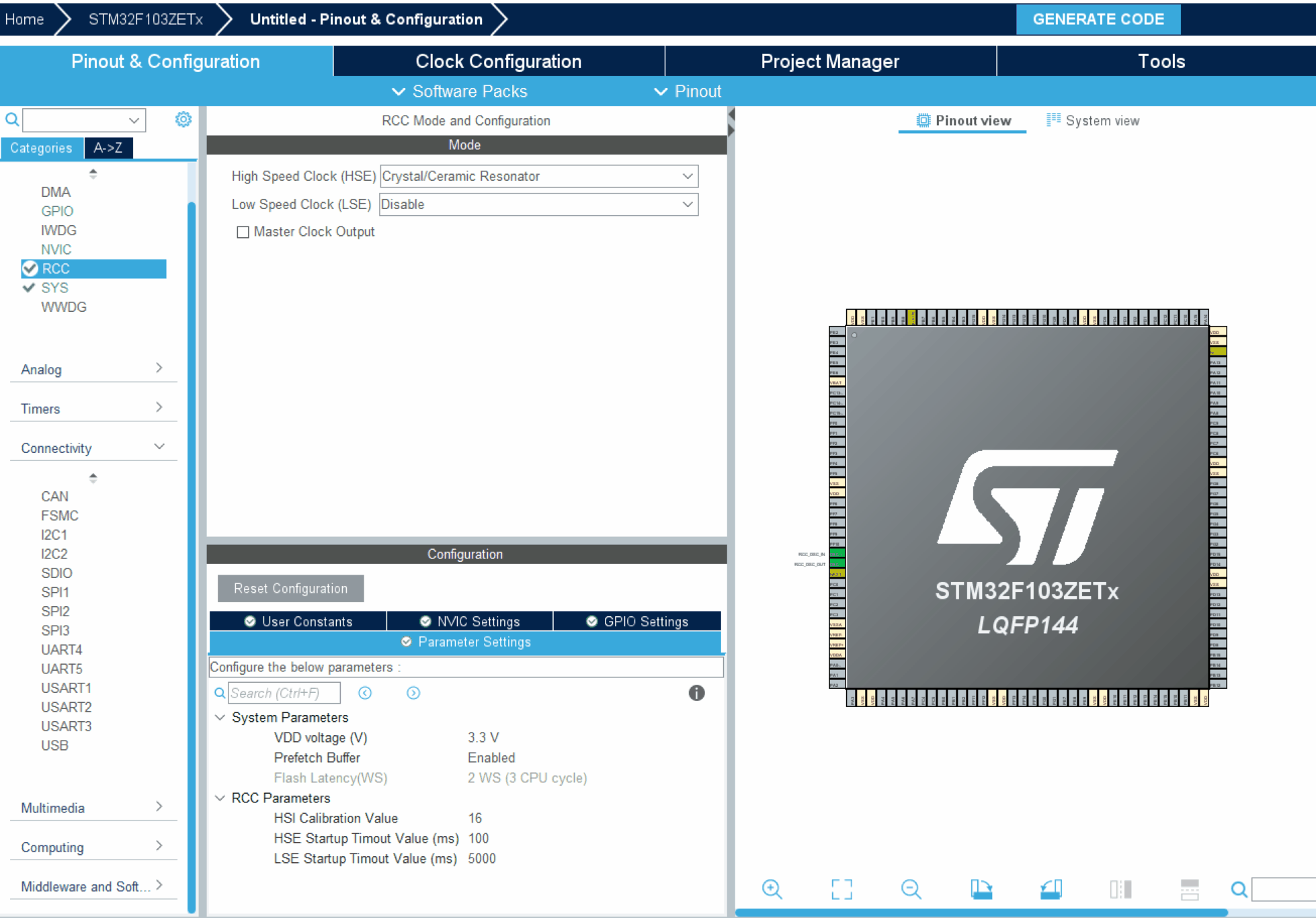This screenshot has height=918, width=1316.
Task: Click the parameter search magnifier icon
Action: (220, 693)
